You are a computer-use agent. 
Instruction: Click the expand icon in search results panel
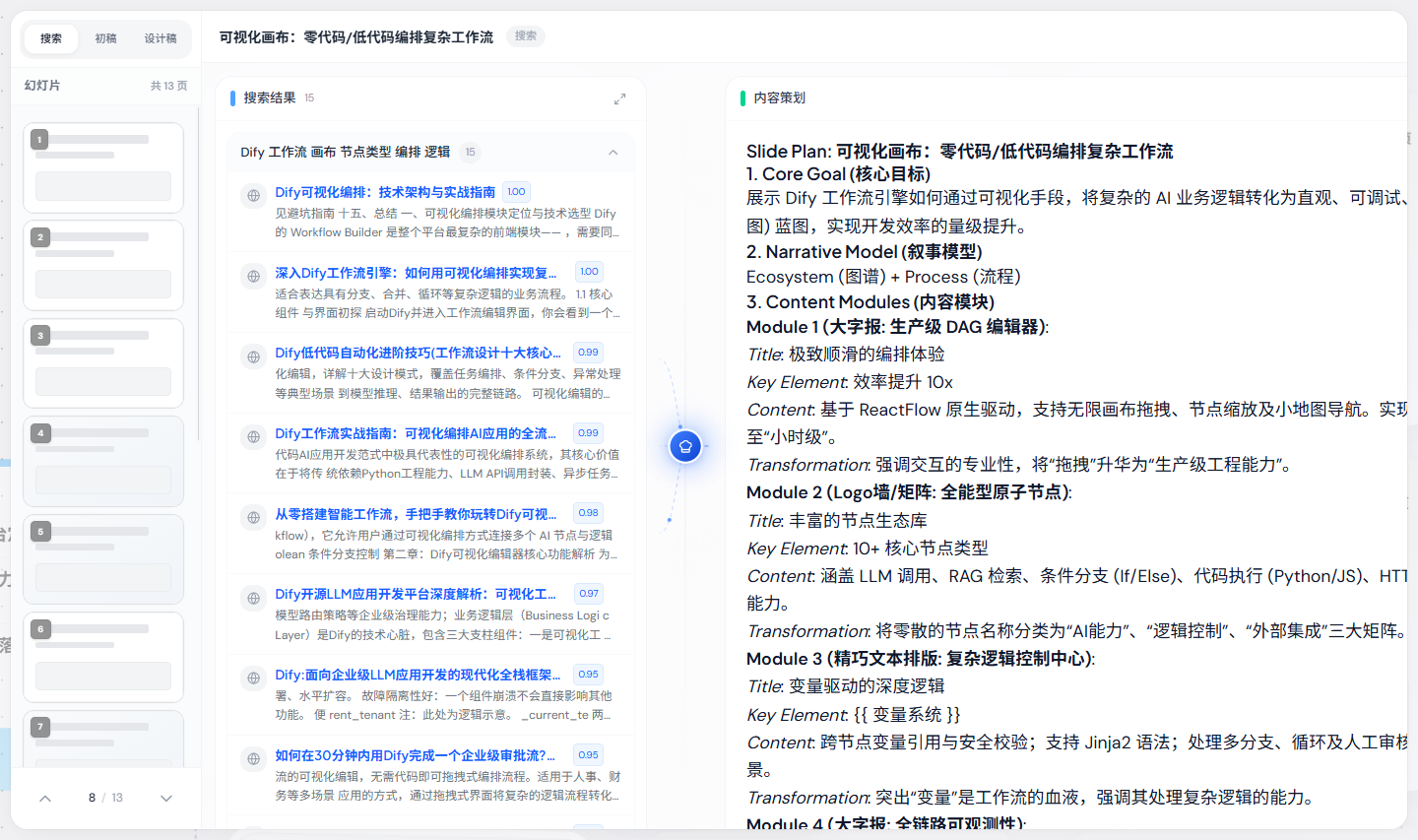[x=619, y=98]
